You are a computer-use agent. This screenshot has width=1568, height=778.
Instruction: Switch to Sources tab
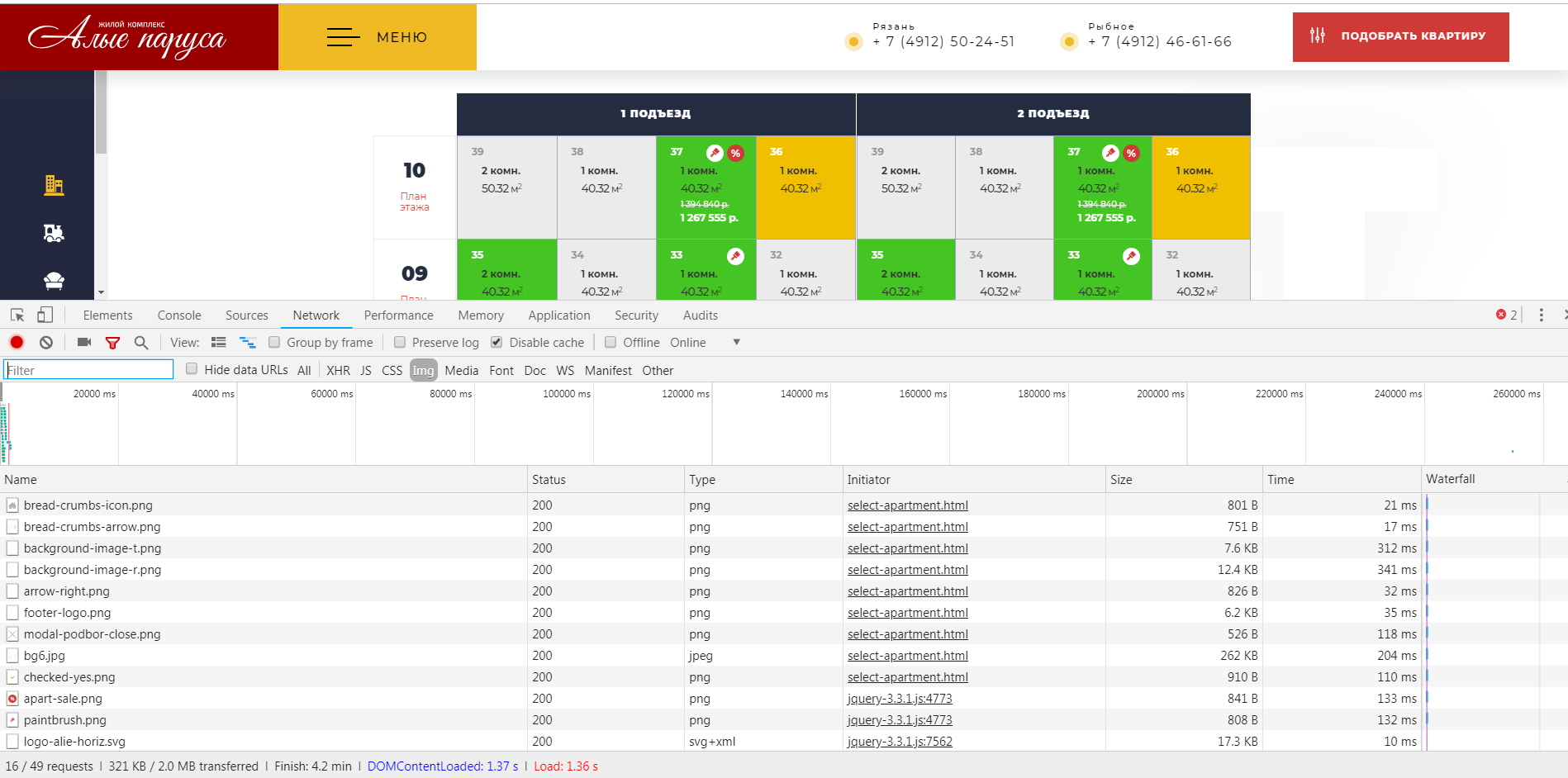pos(247,315)
